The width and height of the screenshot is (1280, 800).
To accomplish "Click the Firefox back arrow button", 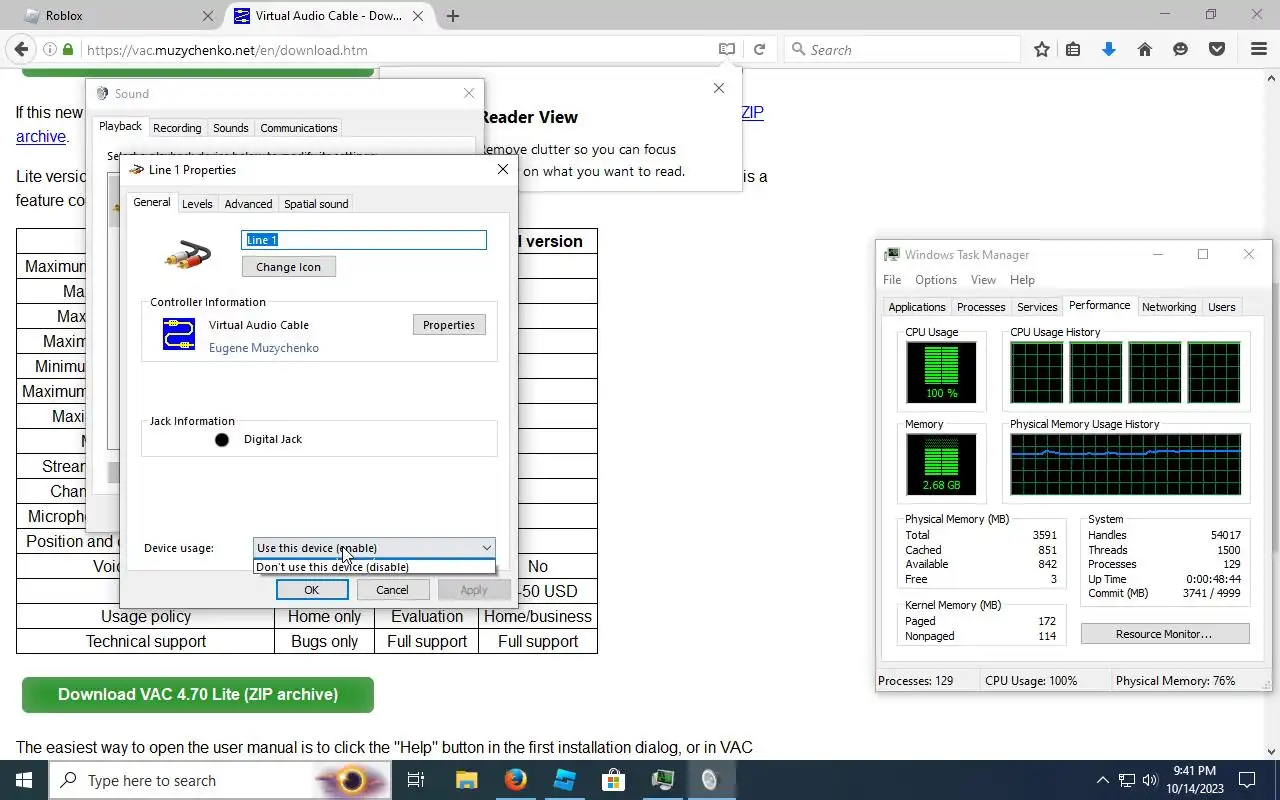I will point(20,49).
